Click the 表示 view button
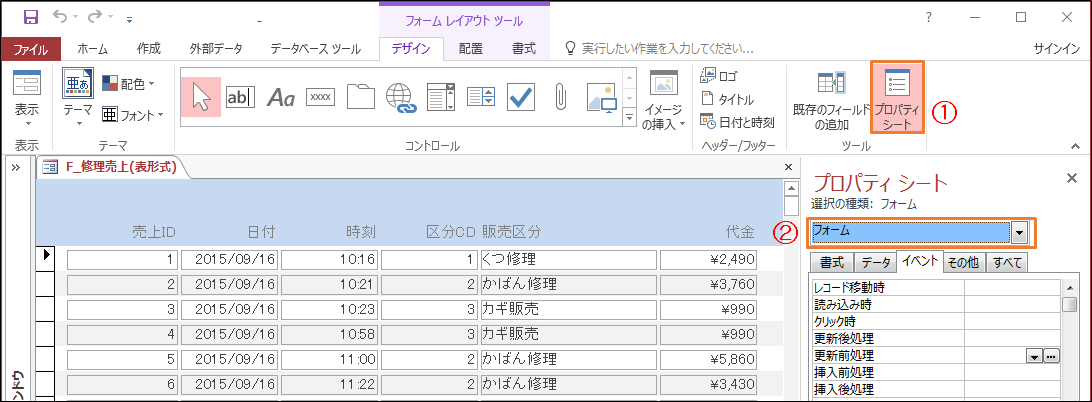 27,93
